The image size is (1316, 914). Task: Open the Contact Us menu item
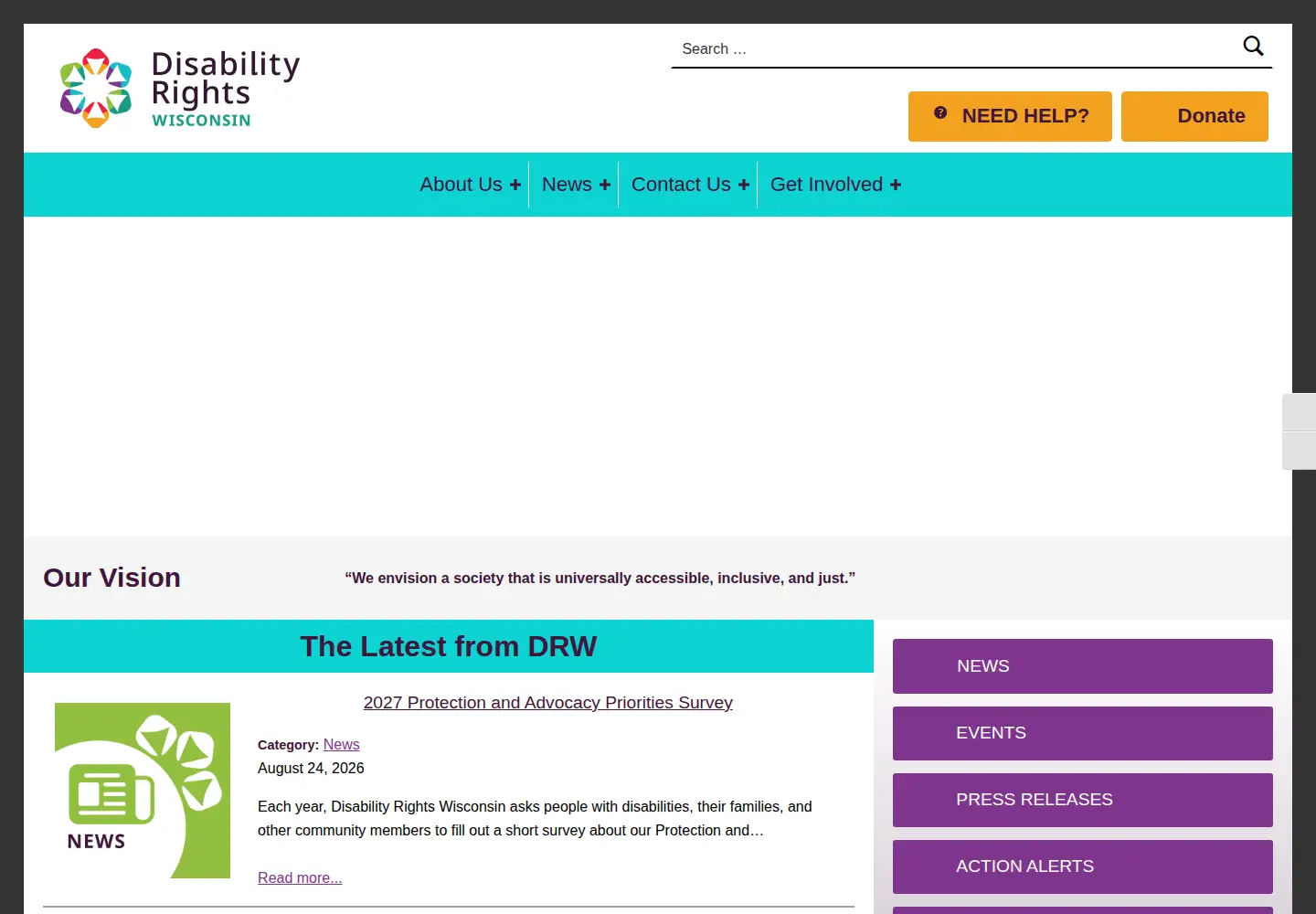tap(681, 185)
